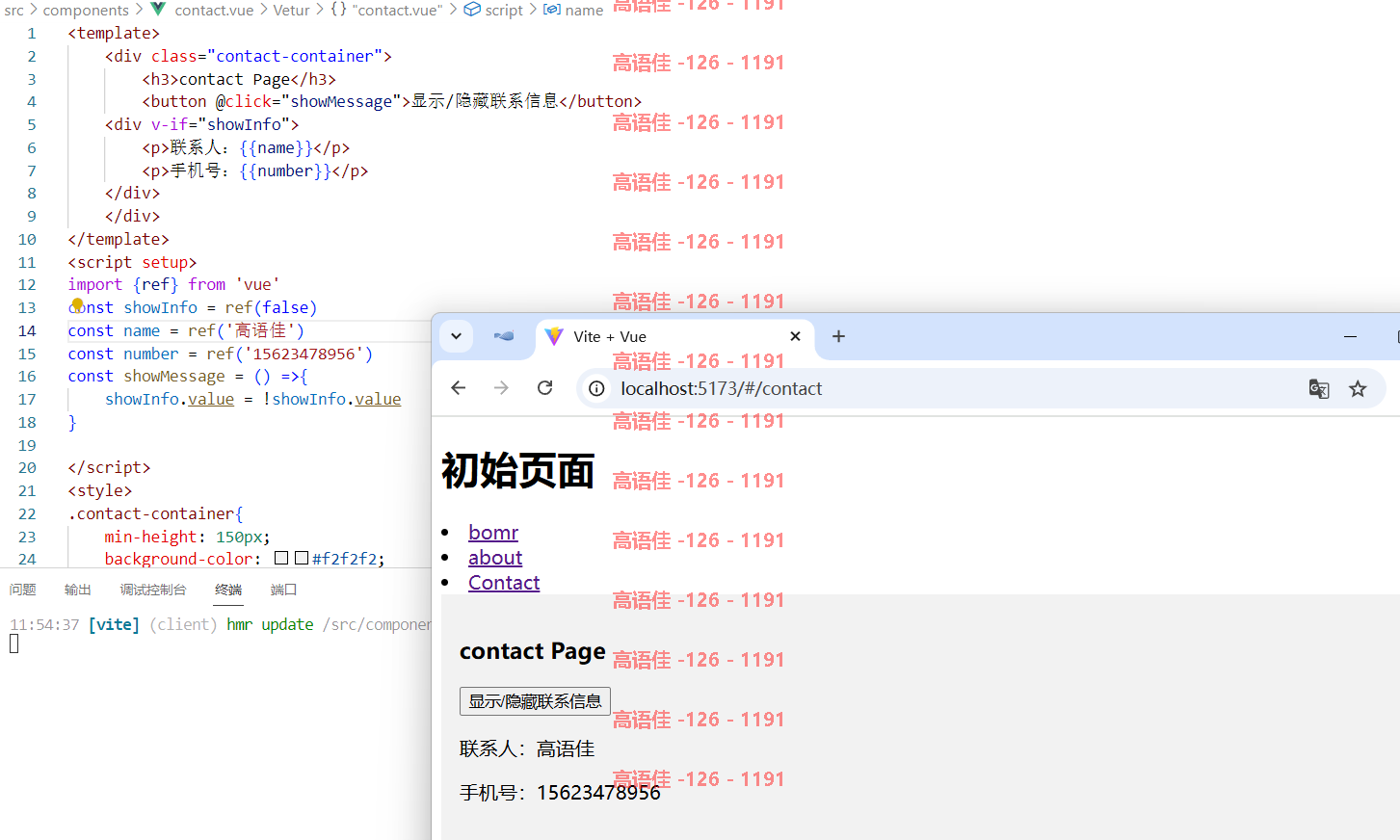Click the [vite] hmr update terminal line
This screenshot has width=1400, height=840.
pos(220,624)
